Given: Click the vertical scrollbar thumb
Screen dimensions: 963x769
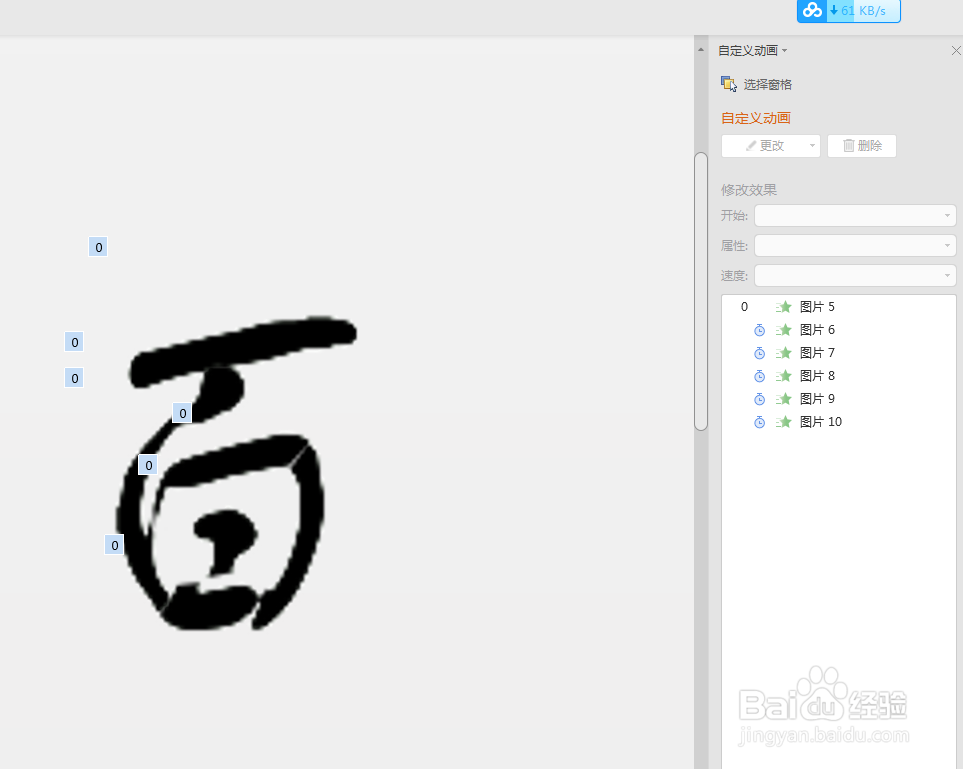Looking at the screenshot, I should [701, 291].
